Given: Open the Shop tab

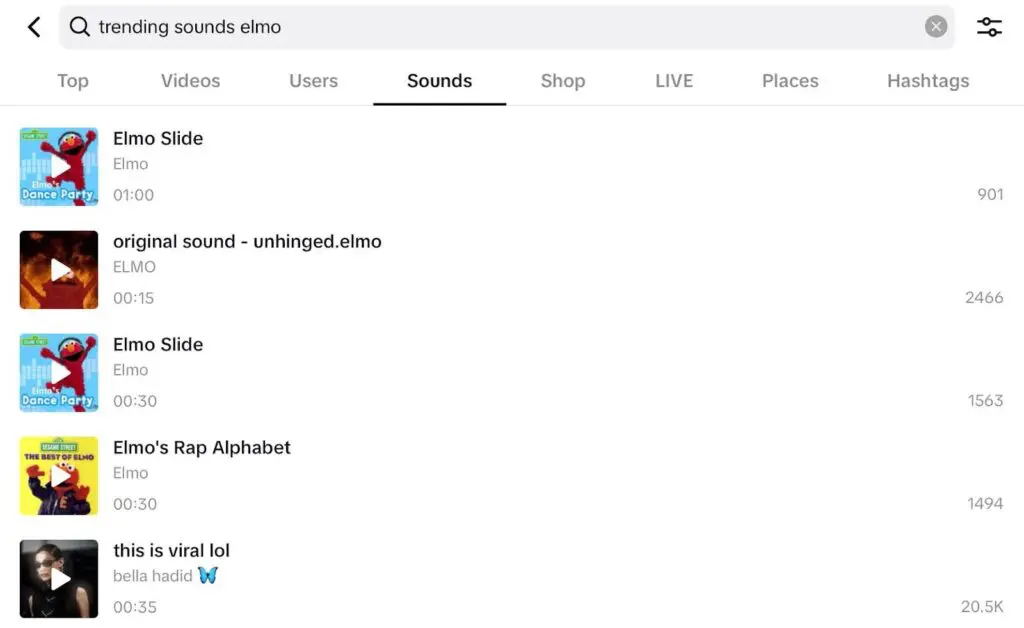Looking at the screenshot, I should (x=562, y=81).
